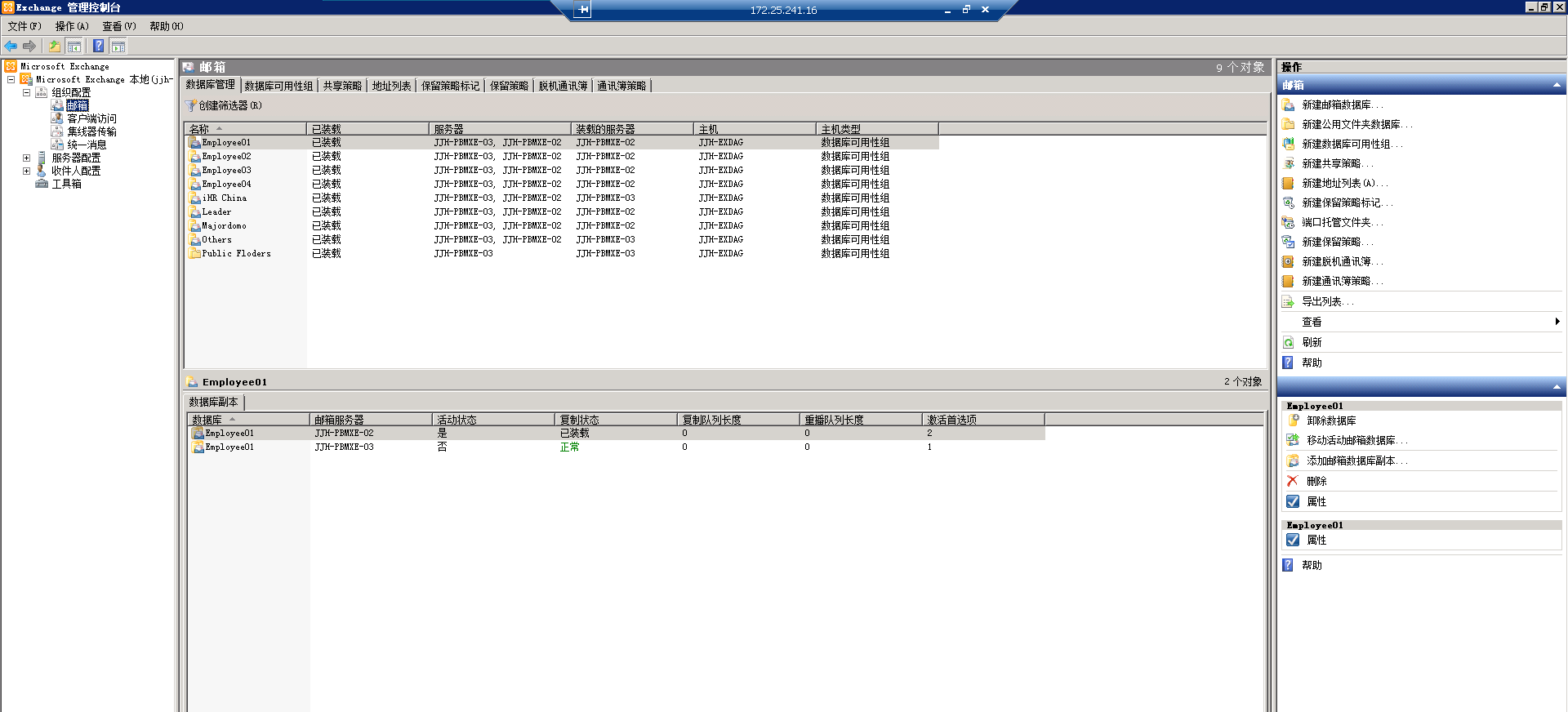The width and height of the screenshot is (1568, 712).
Task: Click the Help toolbar icon
Action: pyautogui.click(x=99, y=47)
